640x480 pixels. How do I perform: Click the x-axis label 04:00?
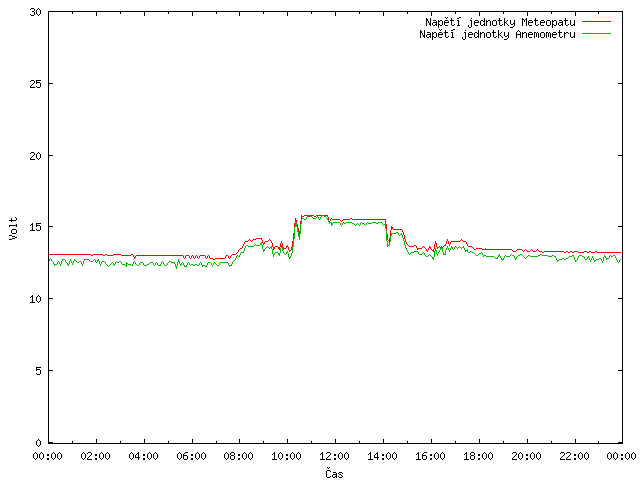pyautogui.click(x=143, y=456)
